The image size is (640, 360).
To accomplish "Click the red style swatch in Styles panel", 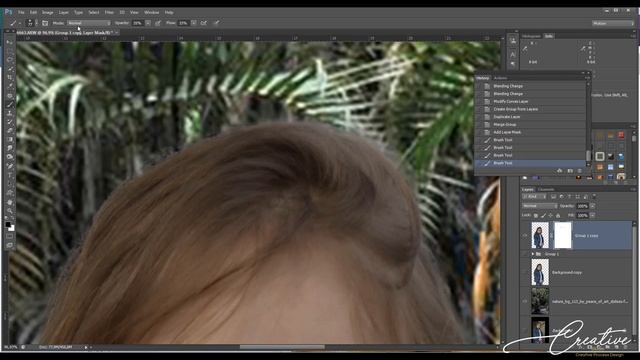I will tap(621, 135).
